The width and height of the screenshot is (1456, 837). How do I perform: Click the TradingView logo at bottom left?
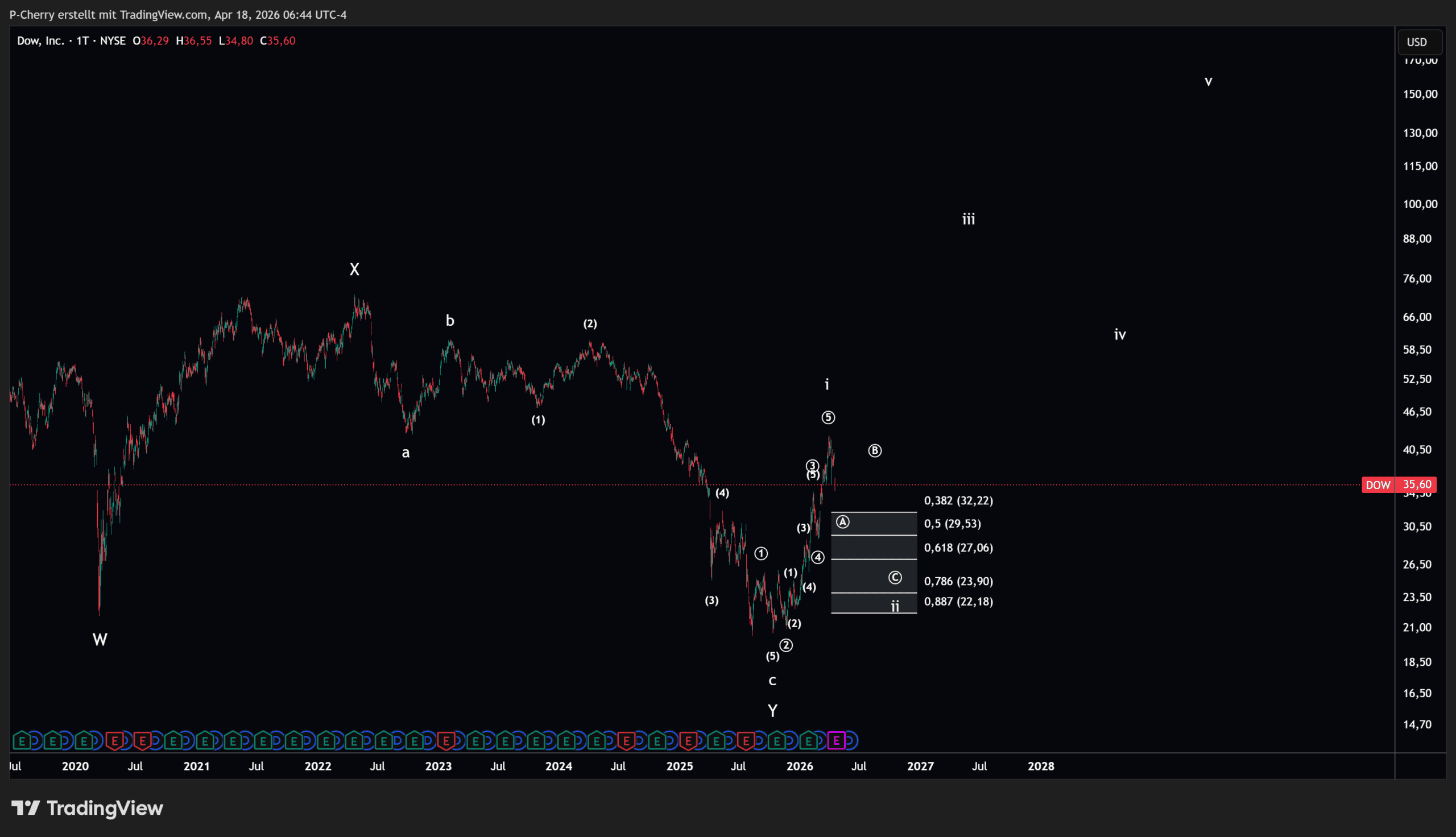[88, 807]
